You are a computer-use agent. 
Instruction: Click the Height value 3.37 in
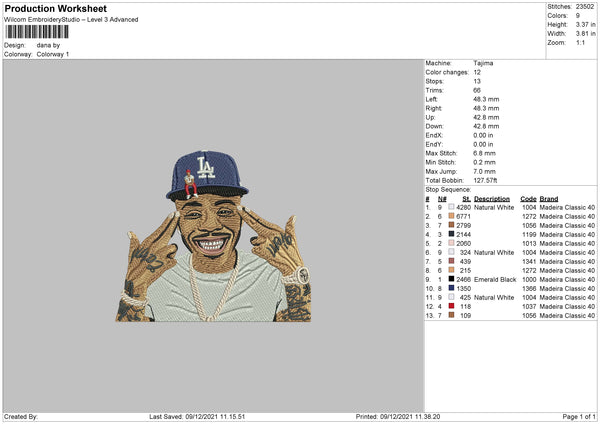(585, 24)
